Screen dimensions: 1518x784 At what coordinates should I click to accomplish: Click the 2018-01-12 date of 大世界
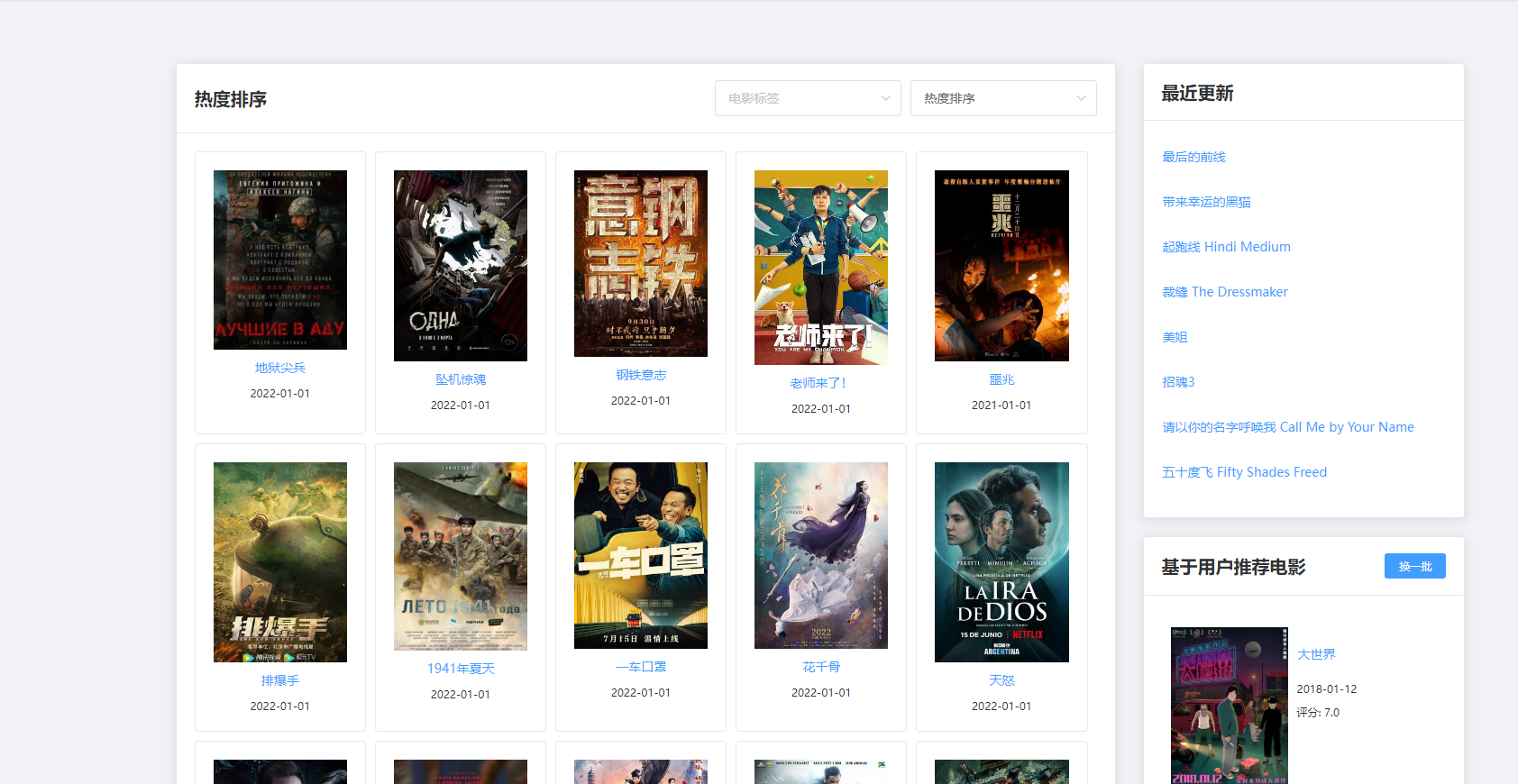(1327, 688)
